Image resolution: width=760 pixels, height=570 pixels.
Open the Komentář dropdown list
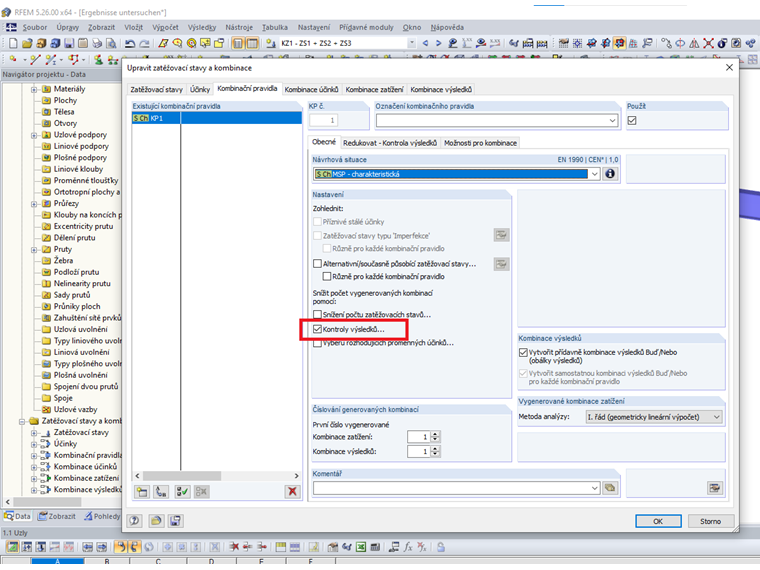(x=595, y=488)
